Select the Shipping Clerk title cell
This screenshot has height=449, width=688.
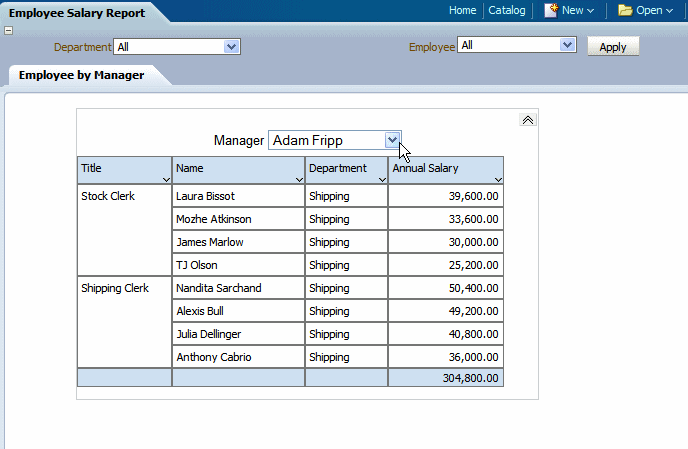[115, 288]
